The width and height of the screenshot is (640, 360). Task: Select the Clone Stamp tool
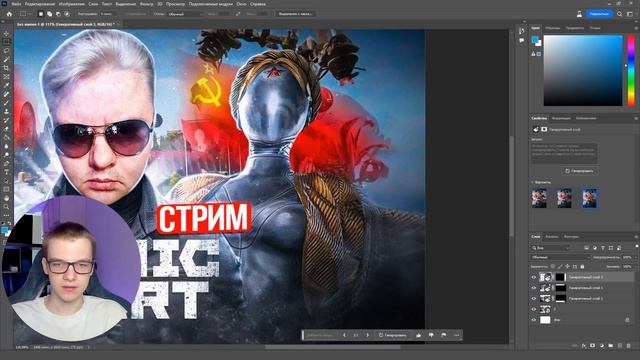6,111
